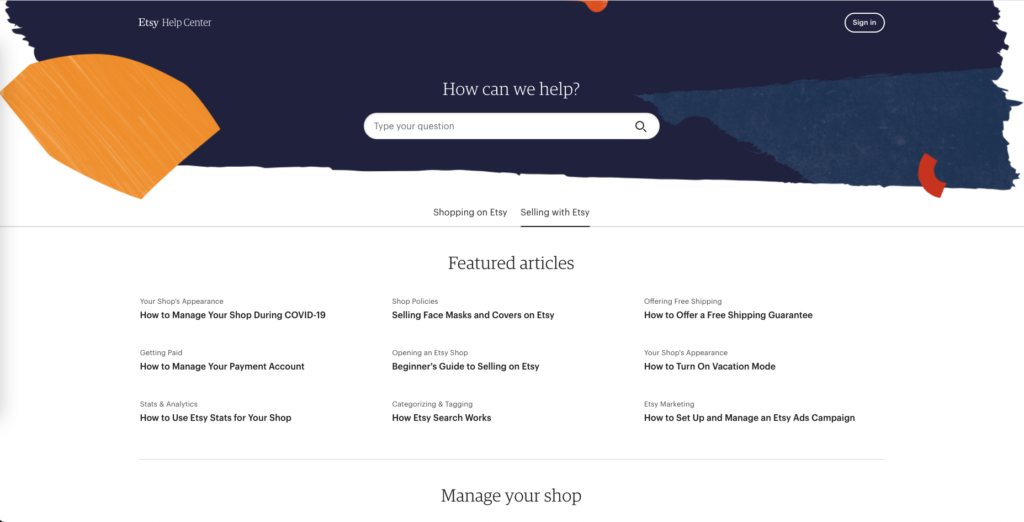Click the Shop Policies category label

pyautogui.click(x=415, y=301)
